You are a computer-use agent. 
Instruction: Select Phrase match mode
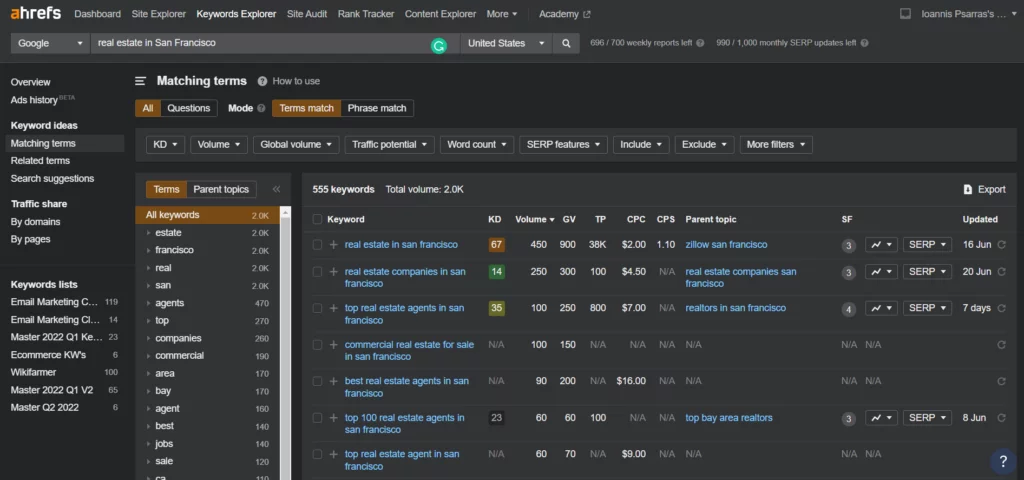tap(377, 108)
